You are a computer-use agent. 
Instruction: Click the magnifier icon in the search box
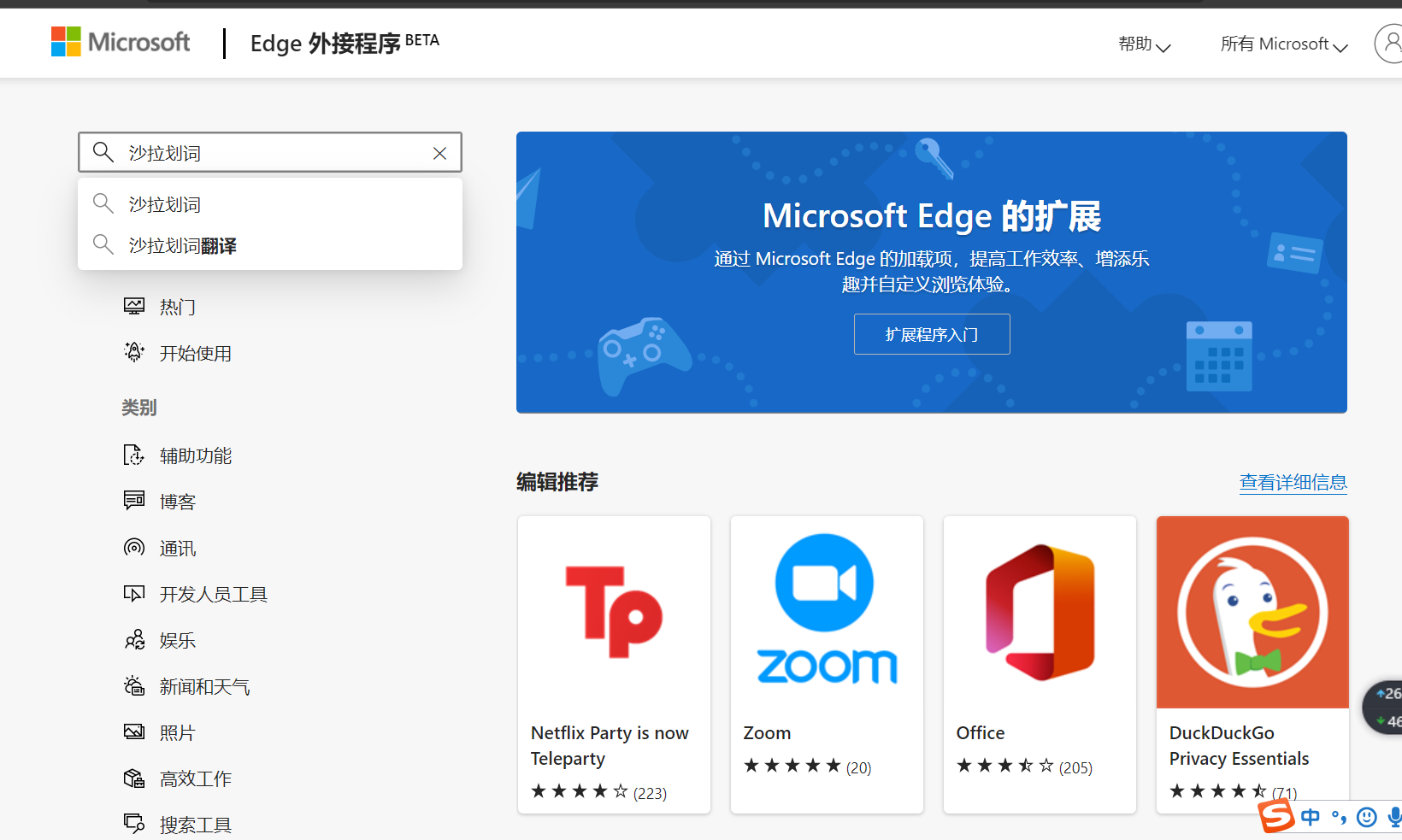point(103,152)
